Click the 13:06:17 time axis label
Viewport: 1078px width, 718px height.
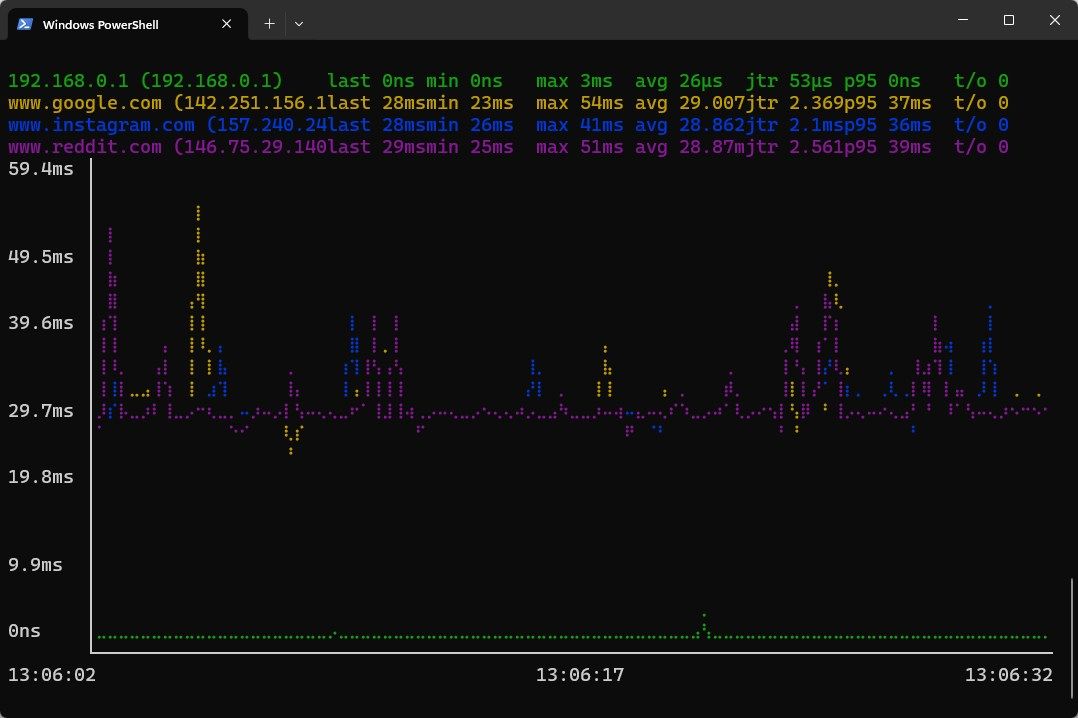pos(580,675)
